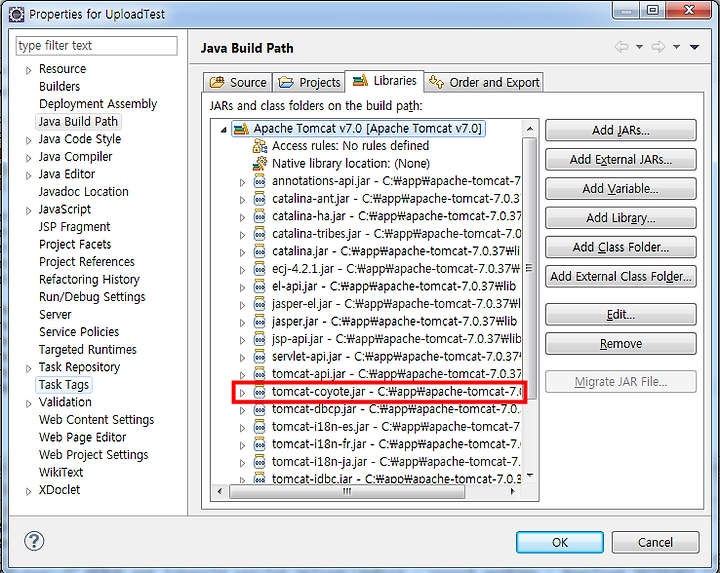
Task: Expand the Java Compiler category
Action: (28, 158)
